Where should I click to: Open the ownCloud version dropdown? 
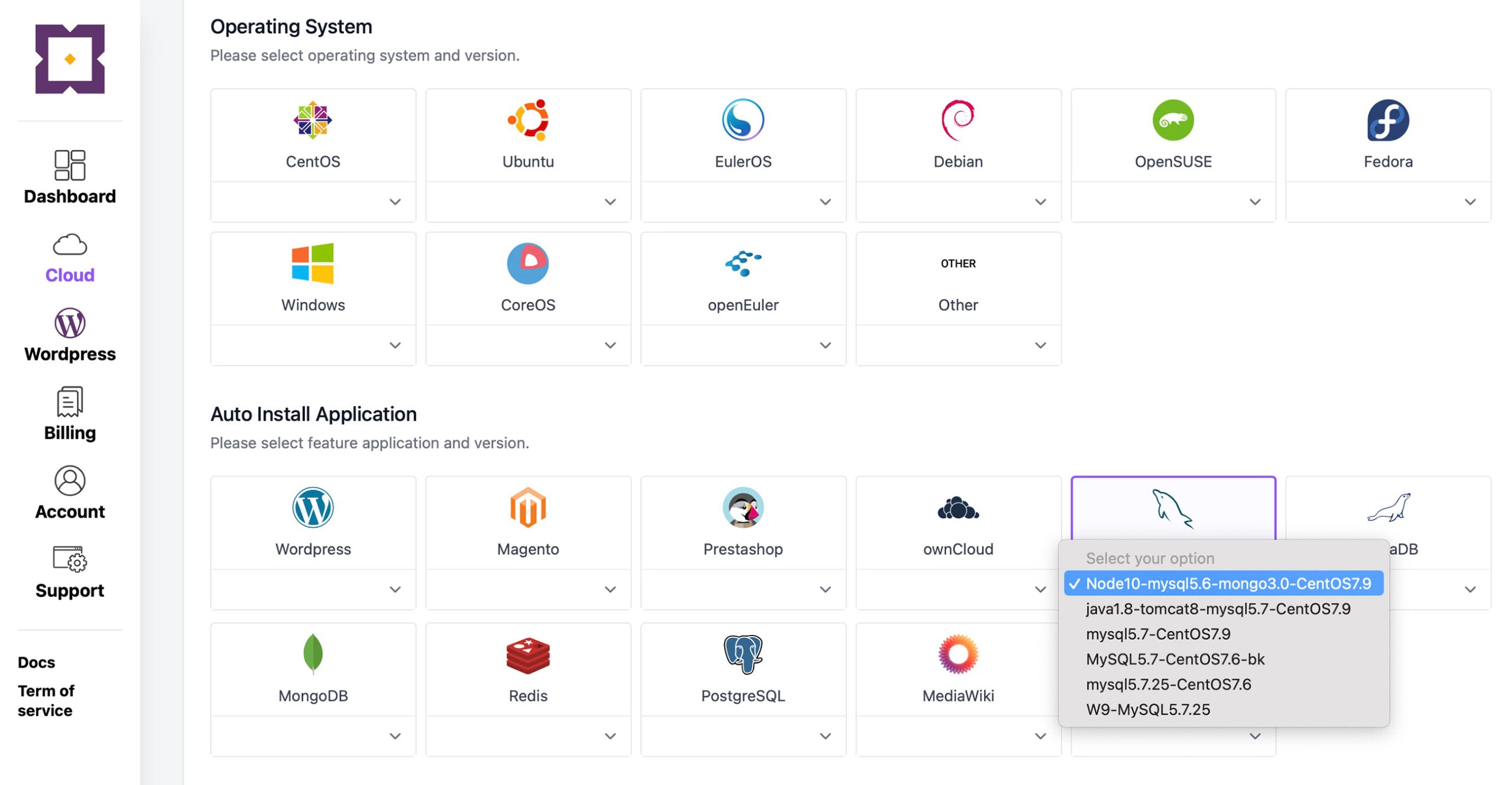957,589
